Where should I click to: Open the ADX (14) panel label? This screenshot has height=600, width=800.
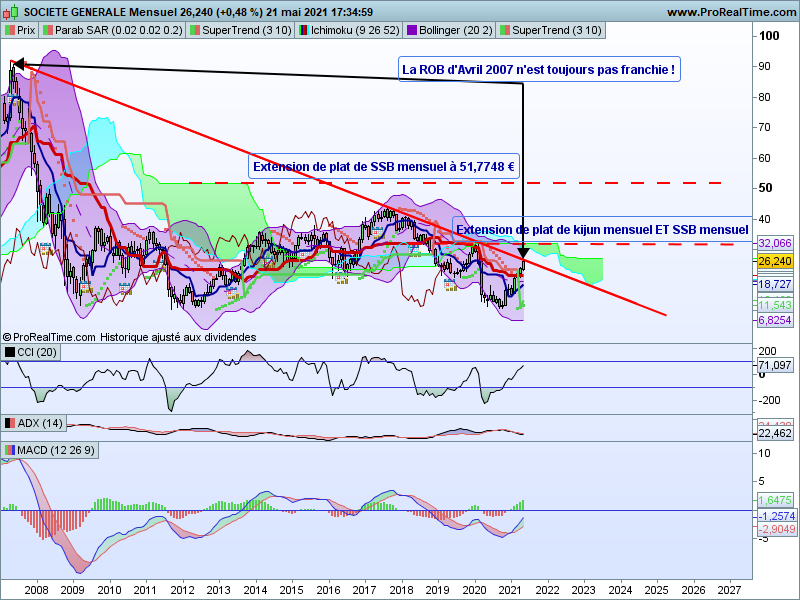(34, 423)
